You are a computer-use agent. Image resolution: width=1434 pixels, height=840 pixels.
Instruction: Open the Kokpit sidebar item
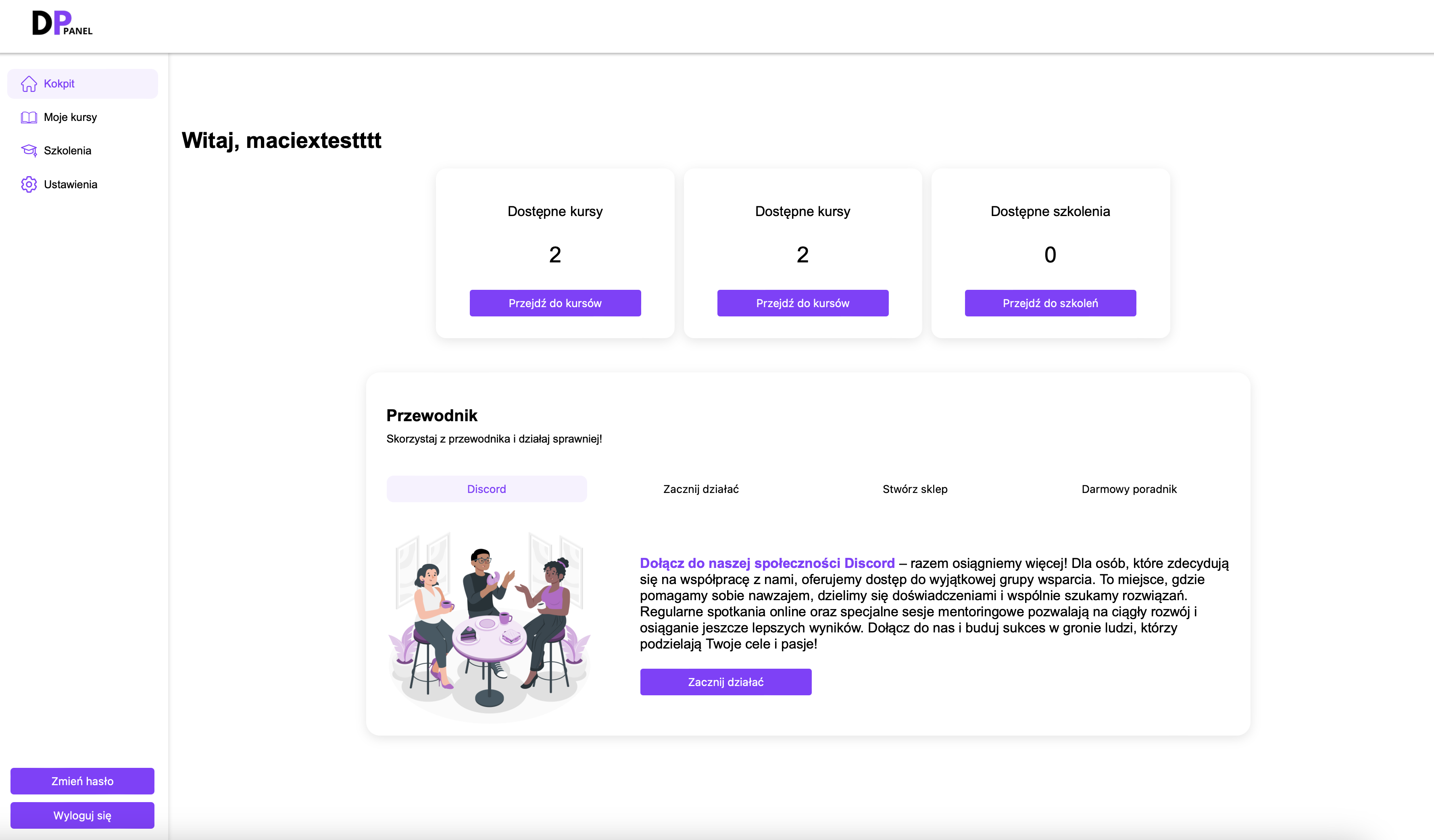tap(83, 83)
